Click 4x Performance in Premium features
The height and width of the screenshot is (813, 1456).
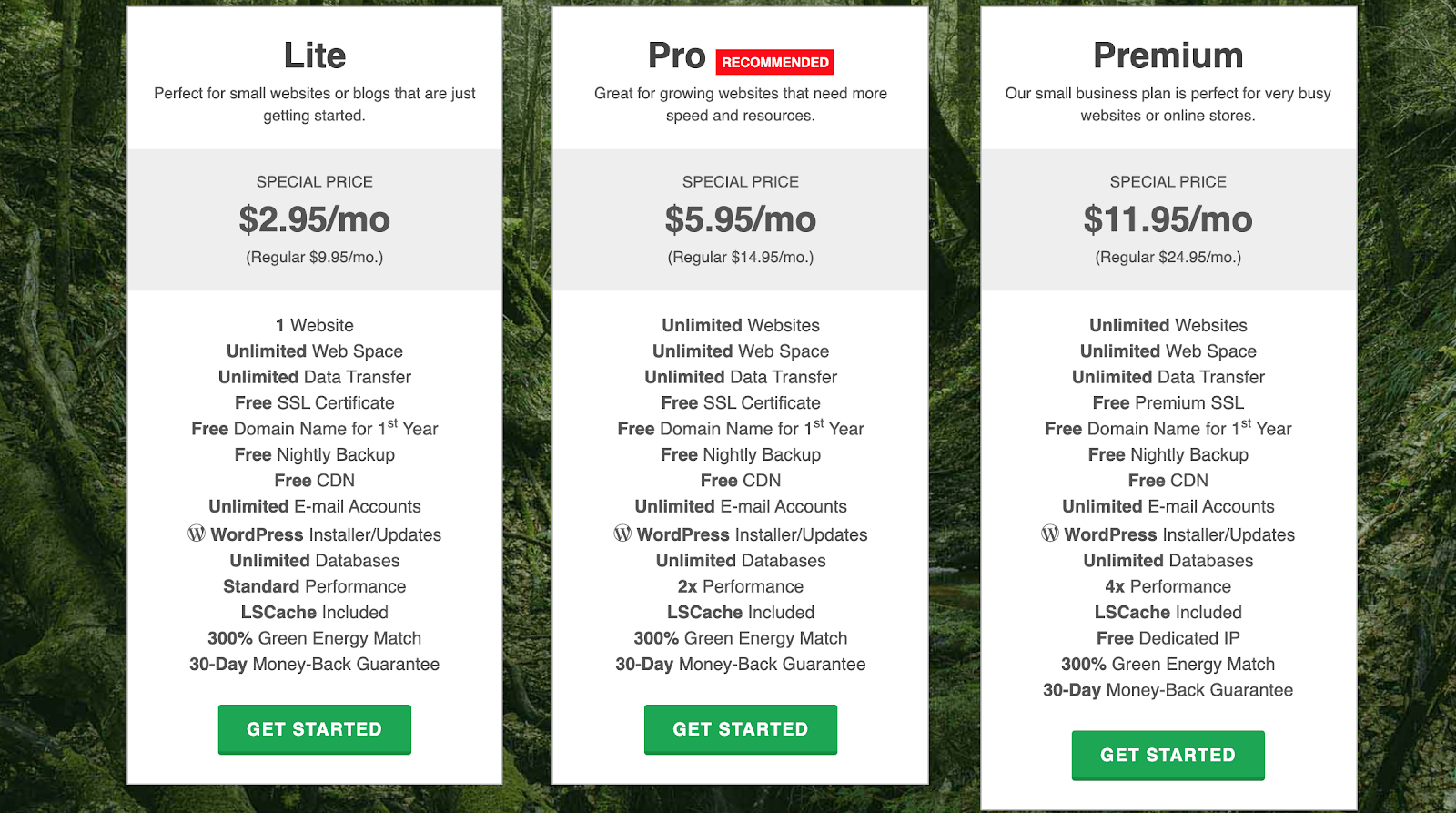tap(1168, 586)
